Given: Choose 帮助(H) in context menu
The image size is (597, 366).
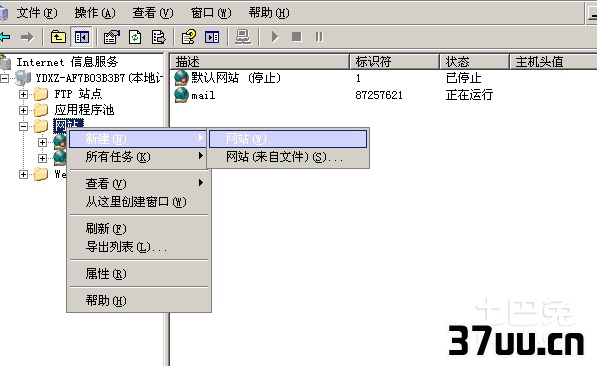Looking at the screenshot, I should point(138,300).
